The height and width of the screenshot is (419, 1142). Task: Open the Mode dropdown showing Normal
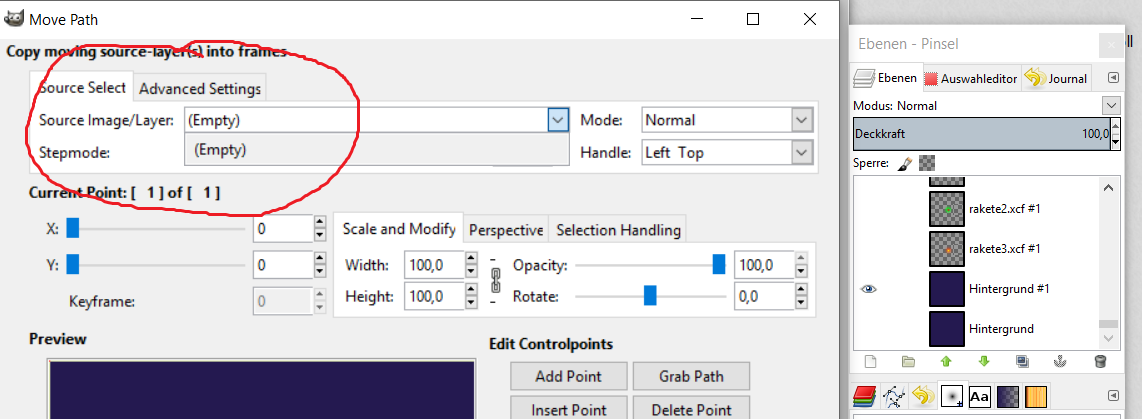point(728,120)
